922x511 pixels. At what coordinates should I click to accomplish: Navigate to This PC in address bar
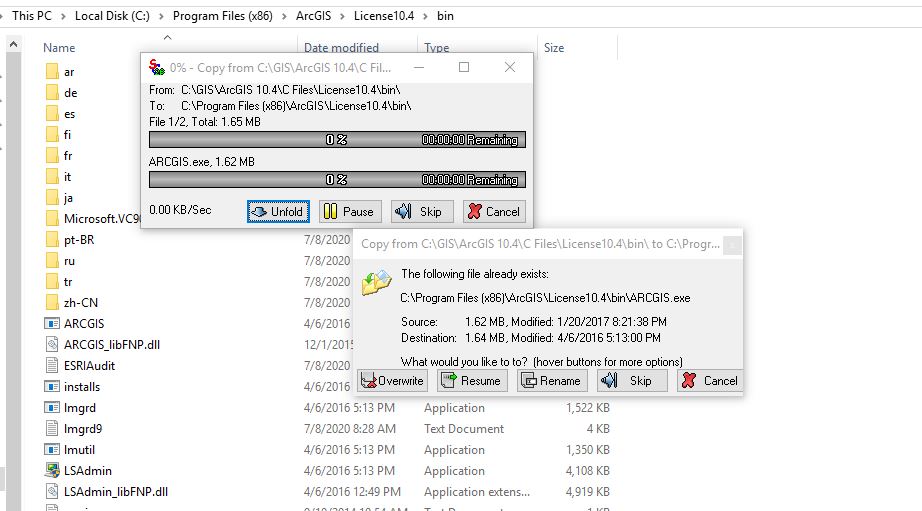click(32, 16)
